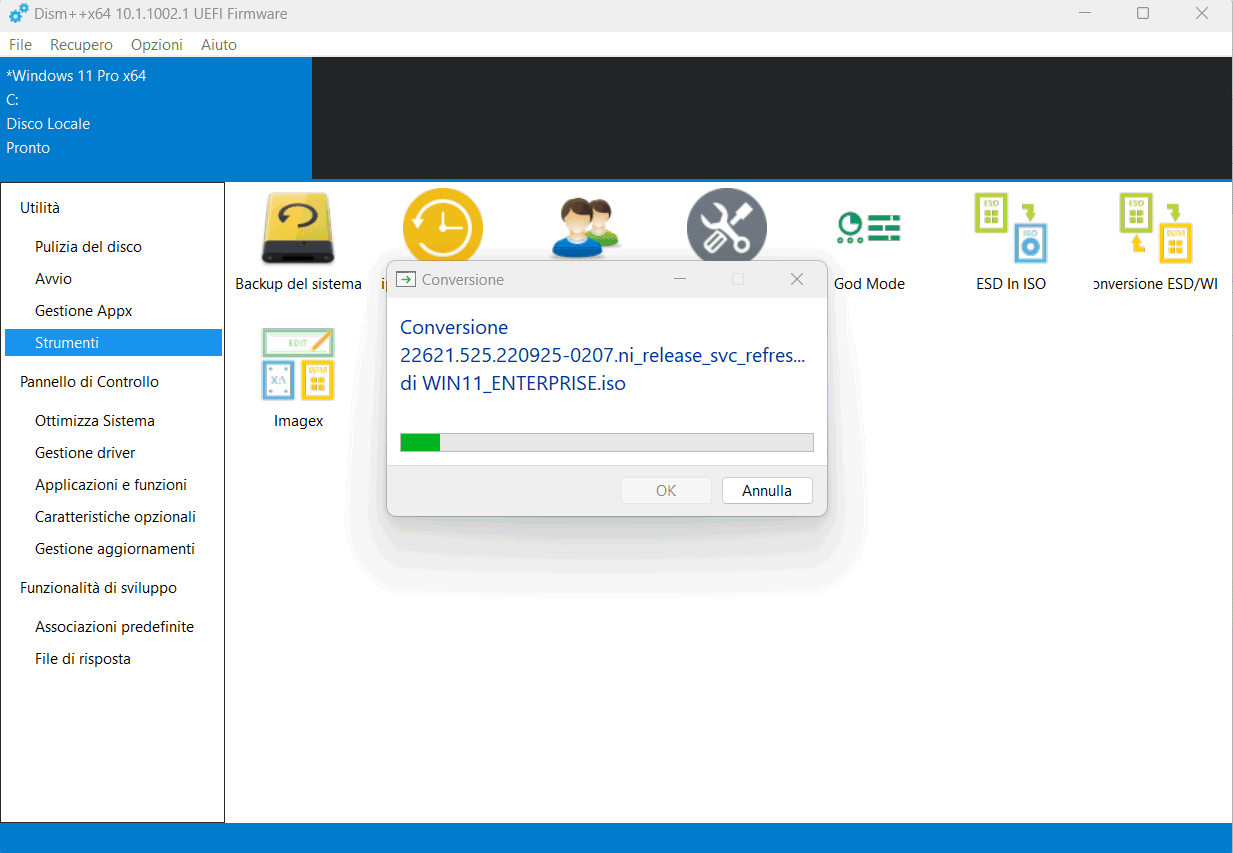The width and height of the screenshot is (1233, 853).
Task: Select Pulizia del disco in sidebar
Action: (x=113, y=247)
